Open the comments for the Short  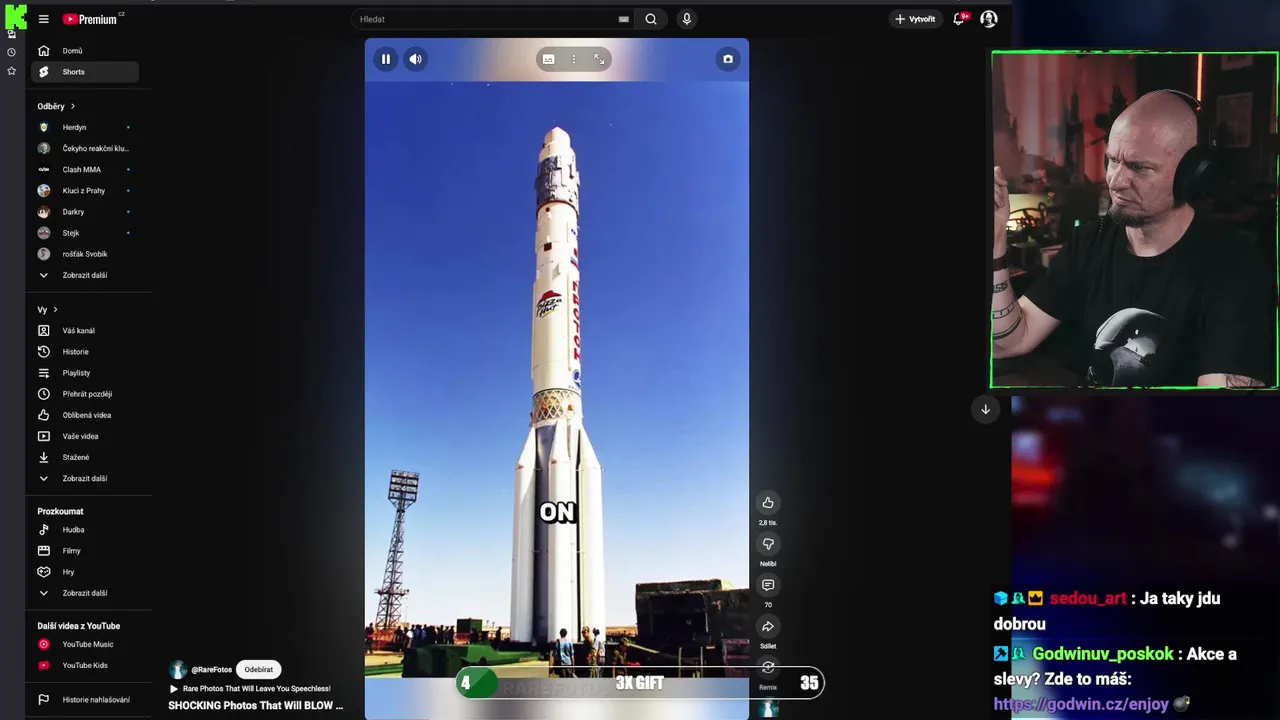coord(768,585)
